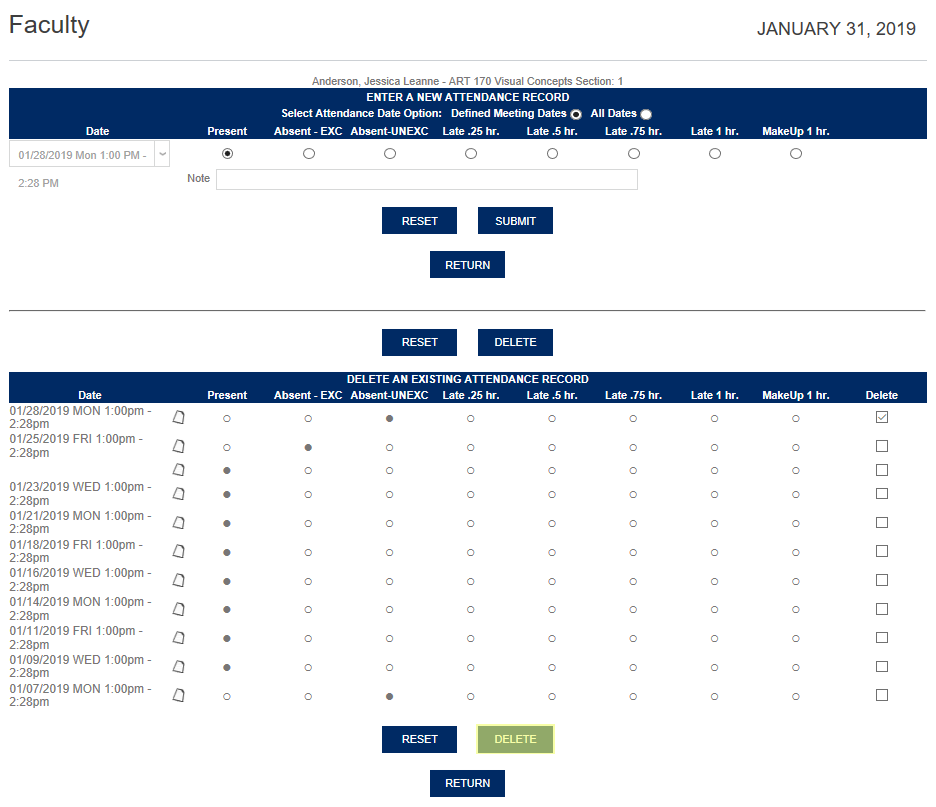Viewport: 936px width, 807px height.
Task: Click RESET beside the SUBMIT button
Action: pyautogui.click(x=420, y=221)
